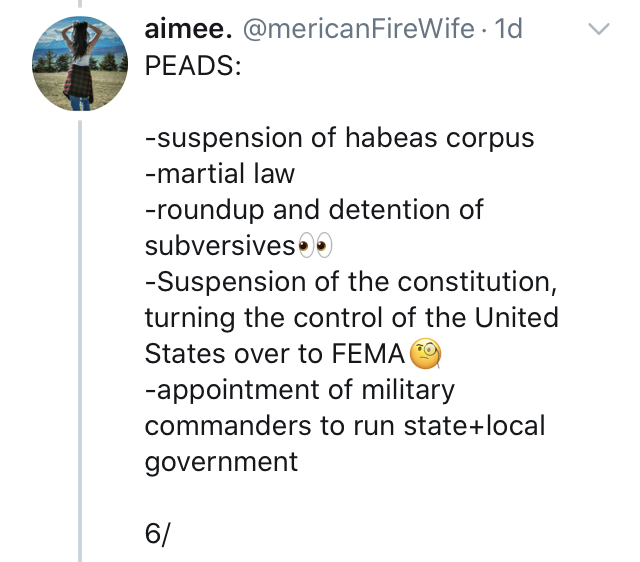Click the "-suspension of habeas corpus" line
The width and height of the screenshot is (640, 562).
point(340,138)
